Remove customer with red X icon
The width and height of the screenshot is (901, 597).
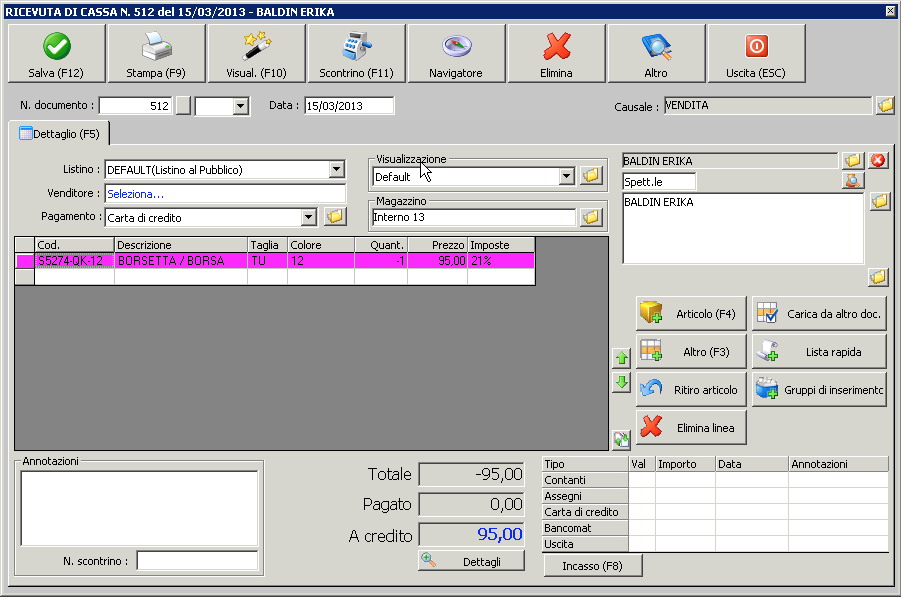pos(878,160)
